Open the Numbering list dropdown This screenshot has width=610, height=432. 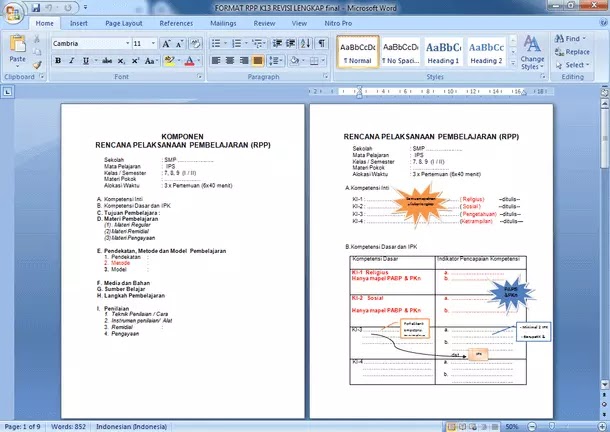tap(246, 43)
